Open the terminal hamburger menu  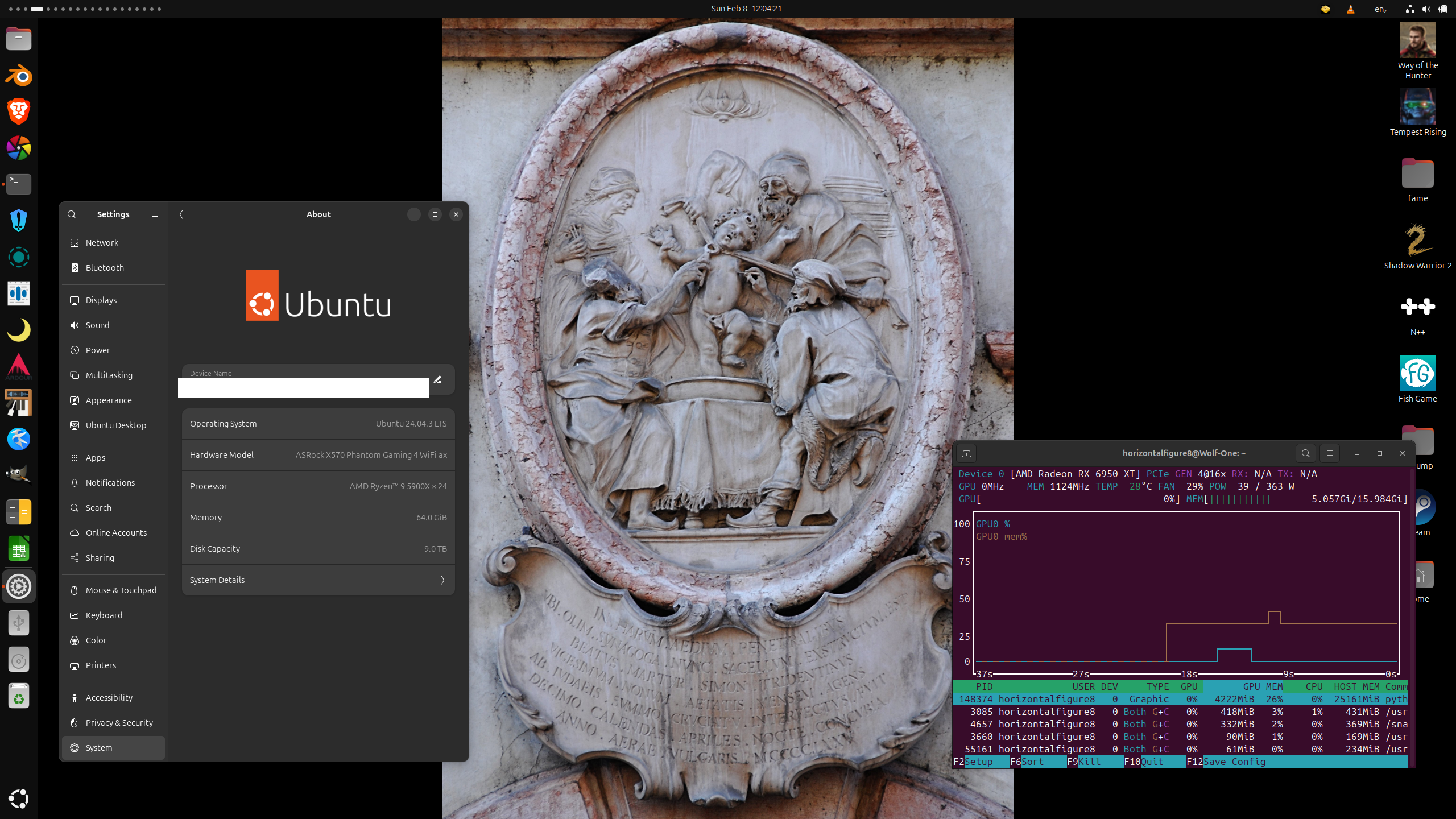(x=1330, y=453)
